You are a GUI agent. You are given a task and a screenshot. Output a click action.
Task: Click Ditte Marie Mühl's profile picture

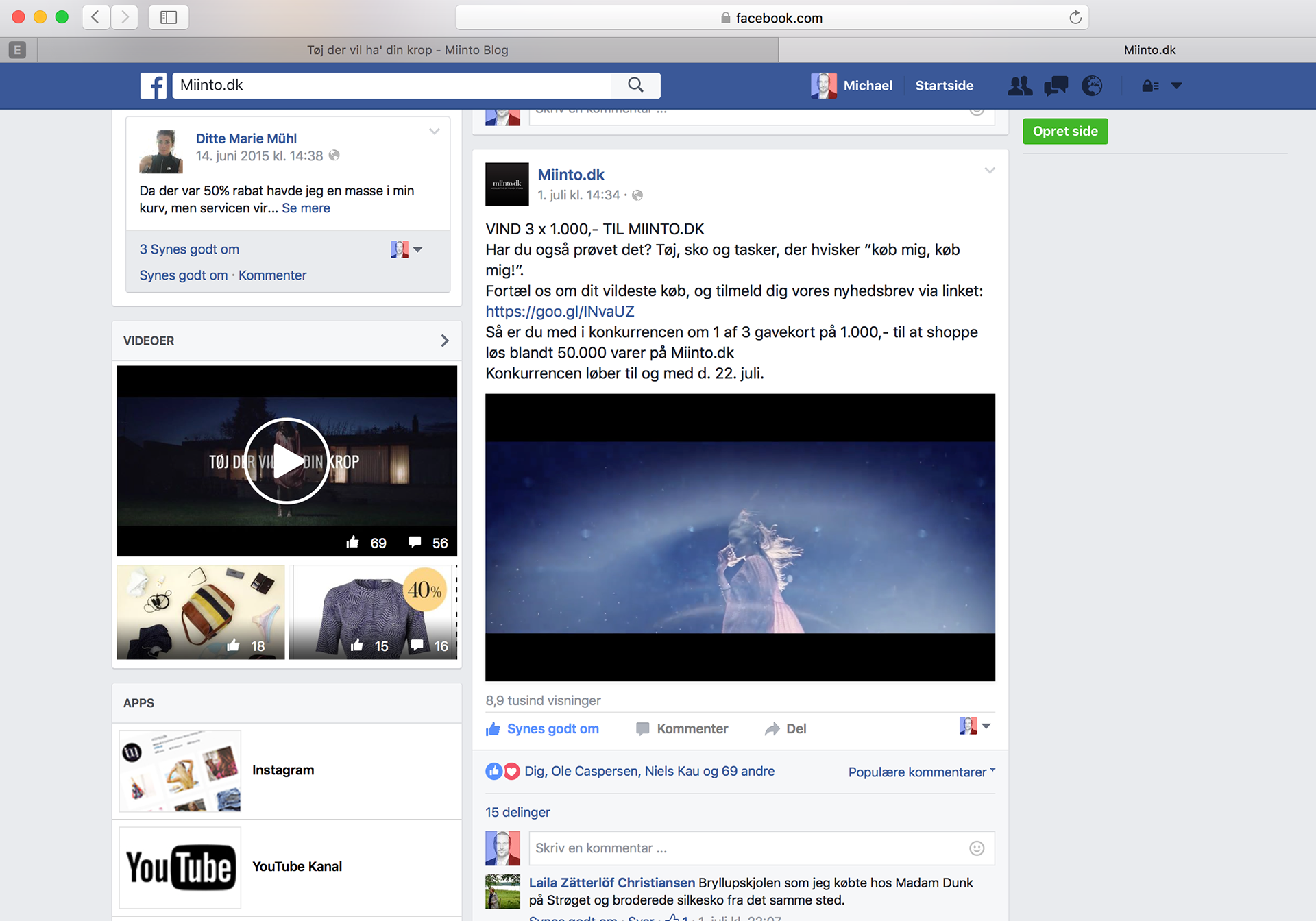pyautogui.click(x=161, y=151)
